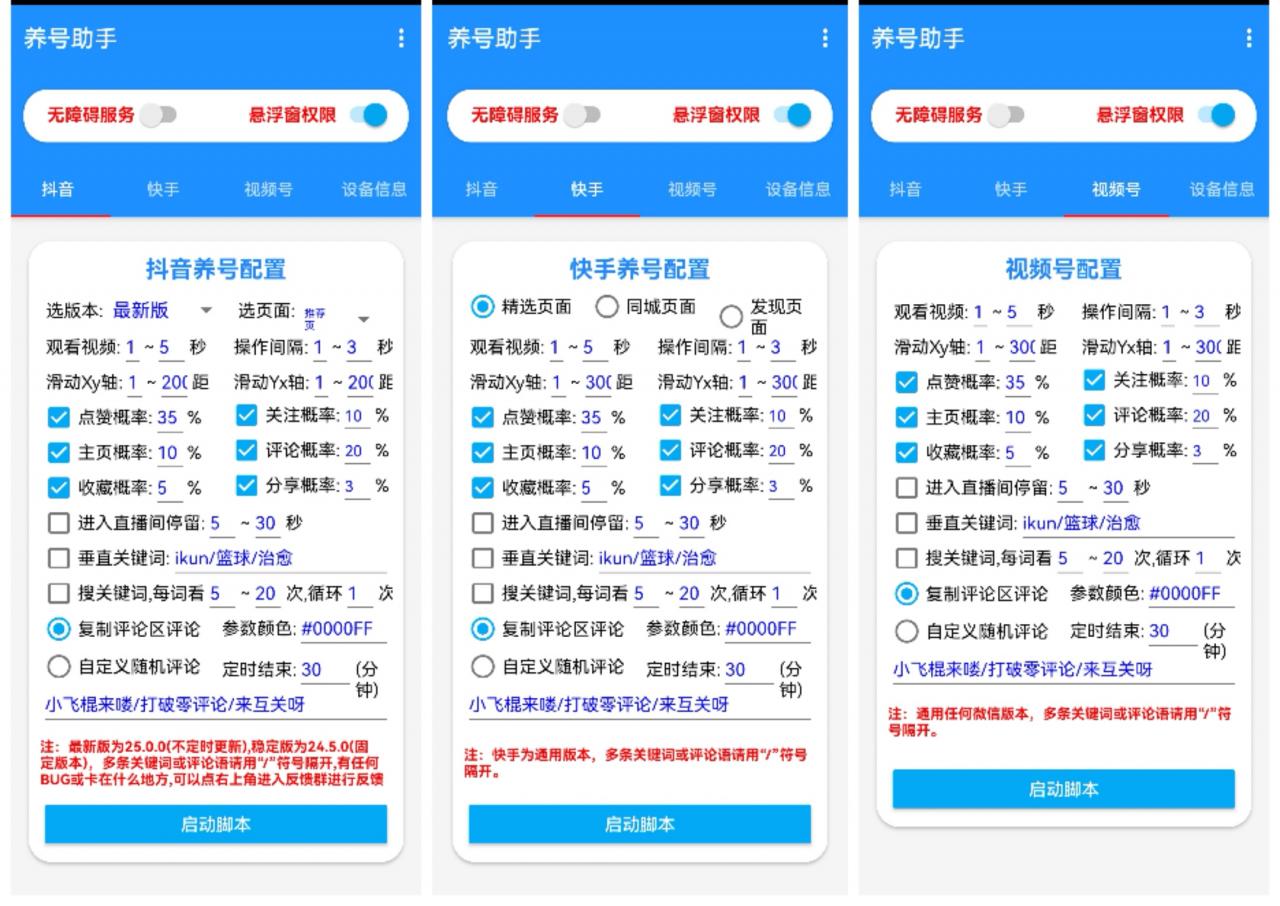
Task: Disable the 悬浮窗权限 toggle
Action: (x=369, y=115)
